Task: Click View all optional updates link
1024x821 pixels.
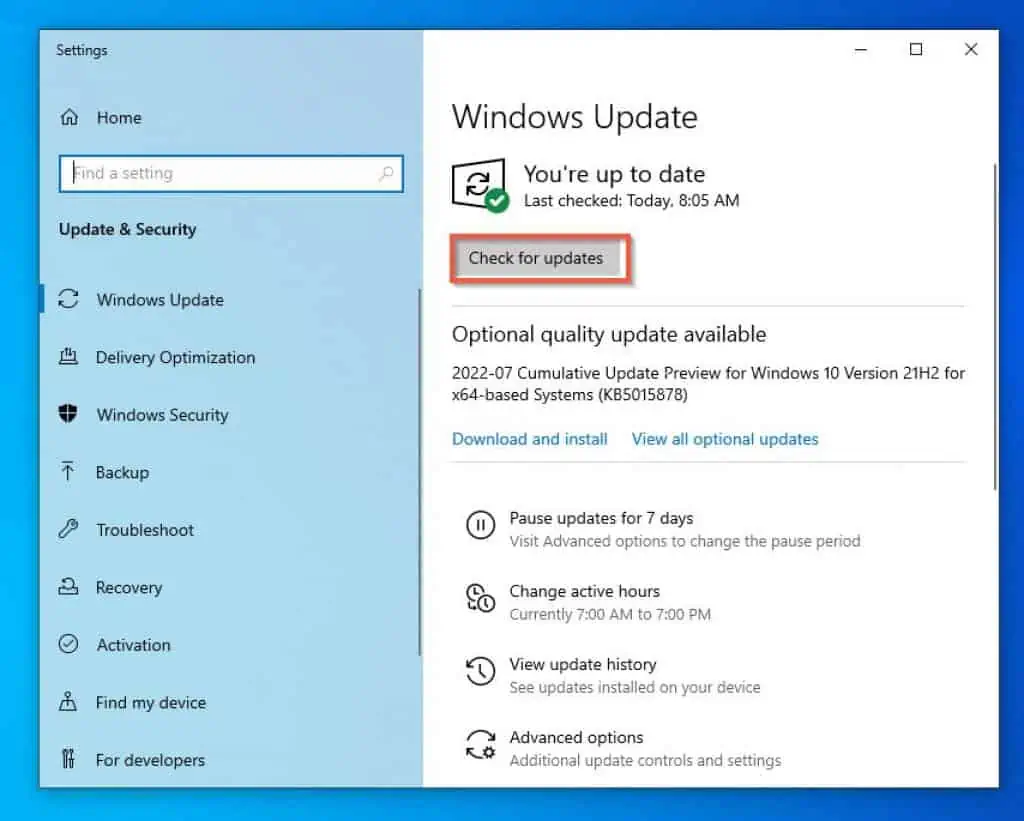Action: click(x=725, y=439)
